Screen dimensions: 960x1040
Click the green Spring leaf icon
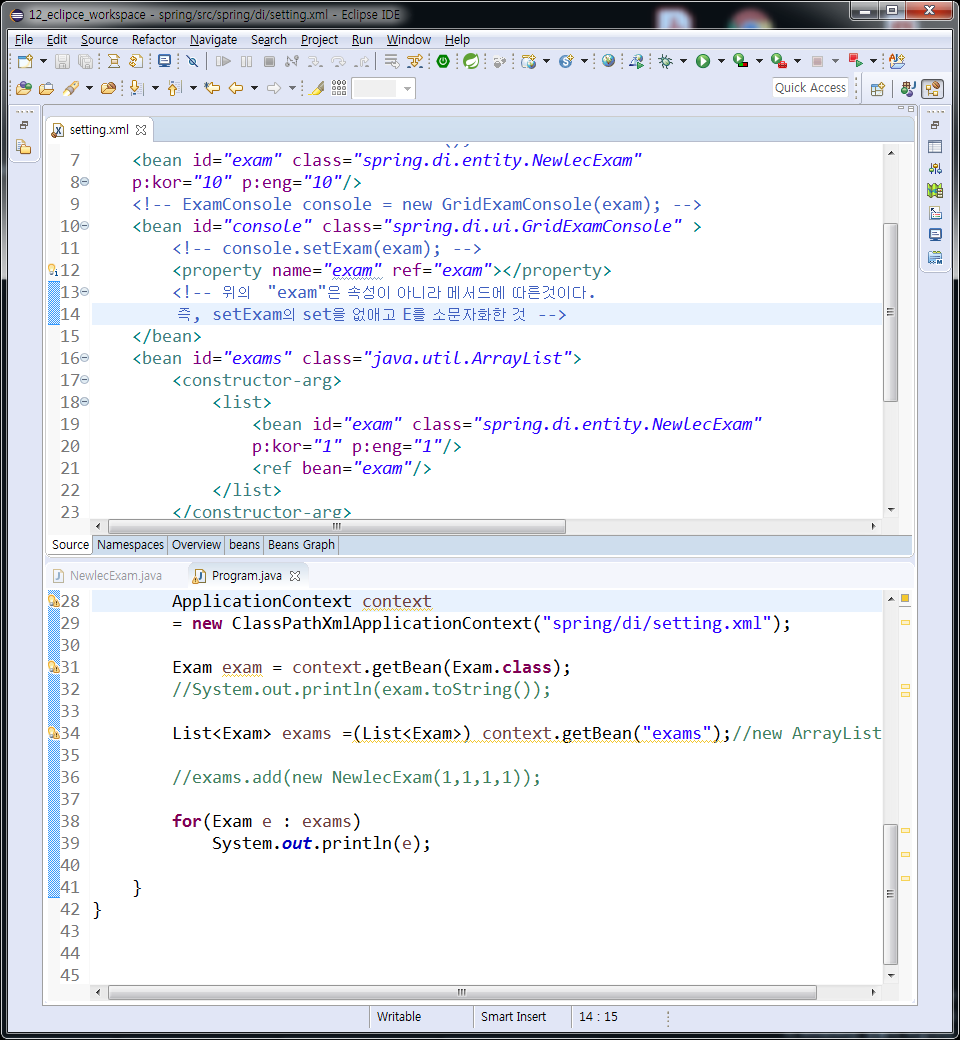click(x=471, y=62)
